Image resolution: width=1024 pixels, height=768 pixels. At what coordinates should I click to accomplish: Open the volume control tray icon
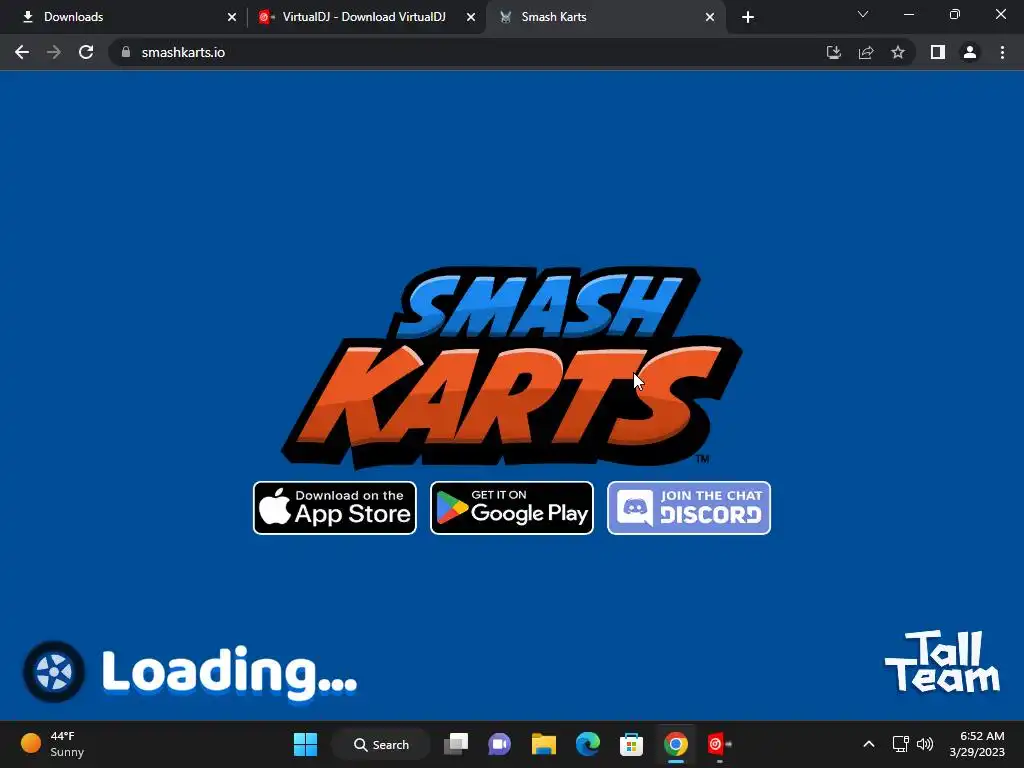[925, 744]
